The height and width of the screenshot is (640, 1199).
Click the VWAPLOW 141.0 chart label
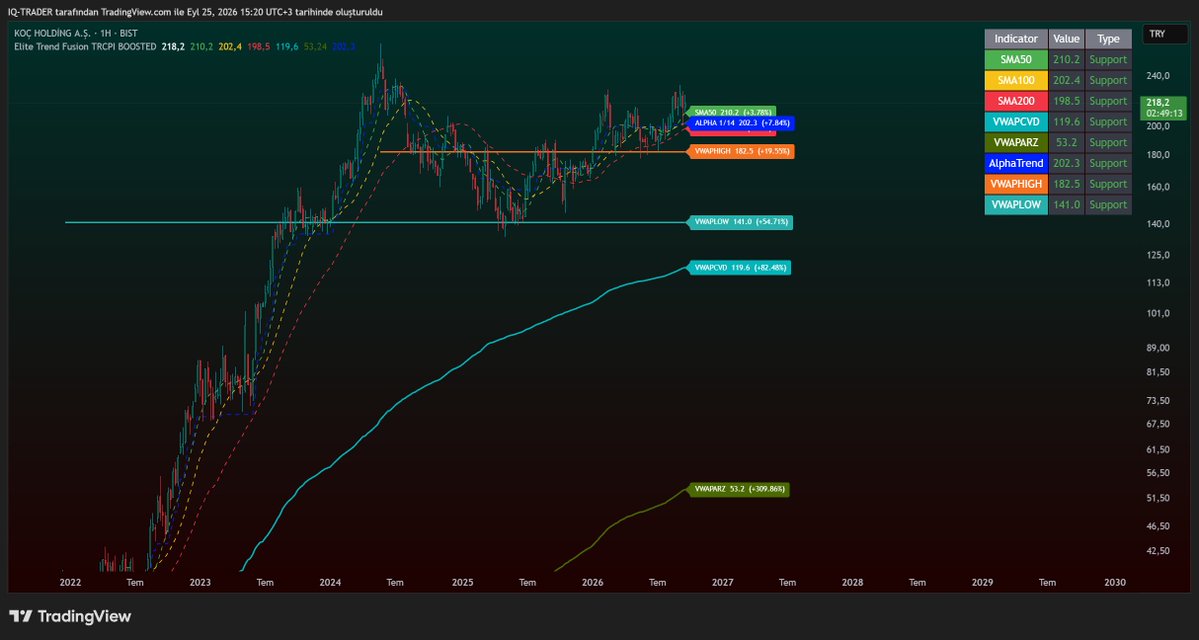[x=739, y=223]
